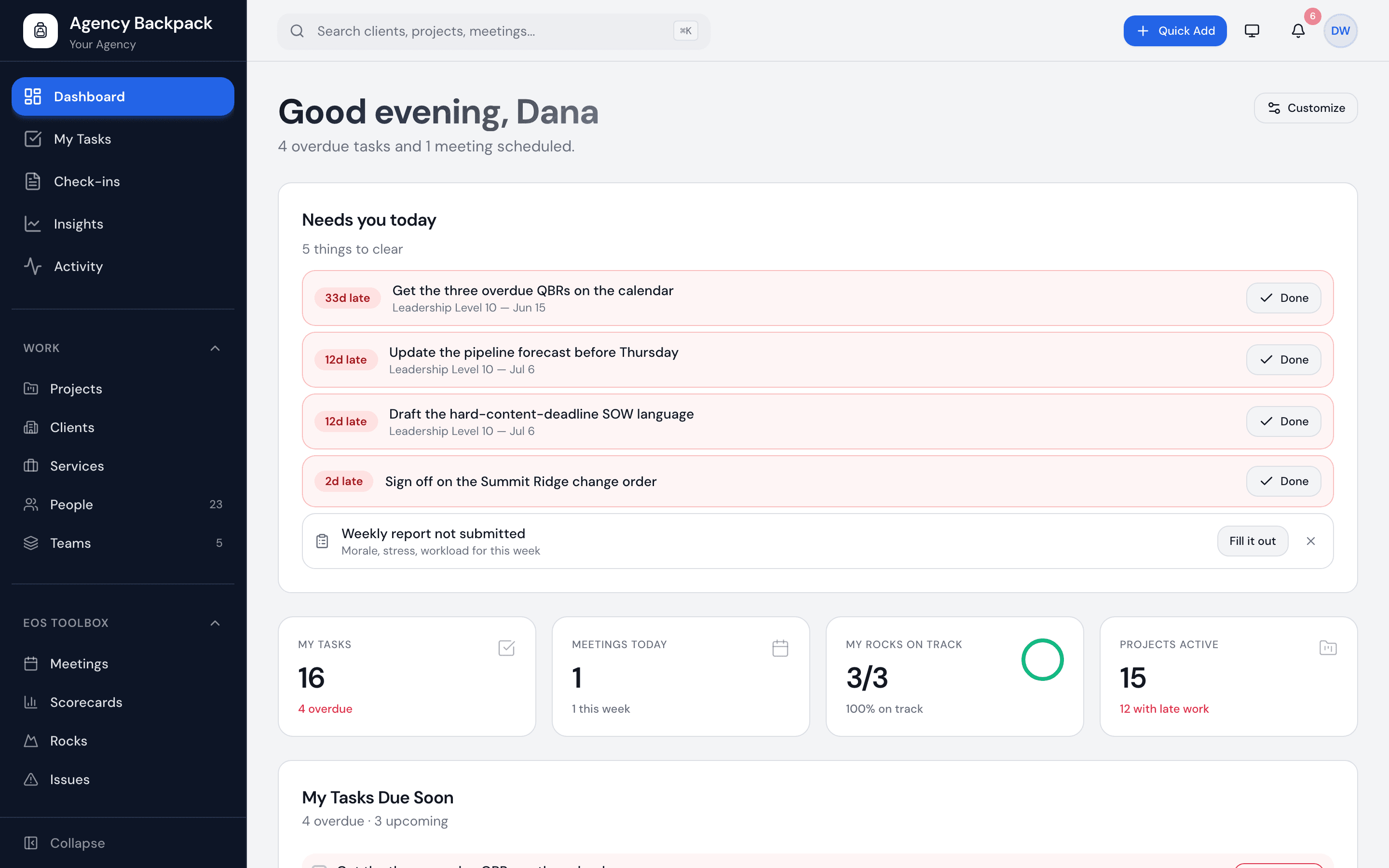Open the Activity page

(x=123, y=266)
